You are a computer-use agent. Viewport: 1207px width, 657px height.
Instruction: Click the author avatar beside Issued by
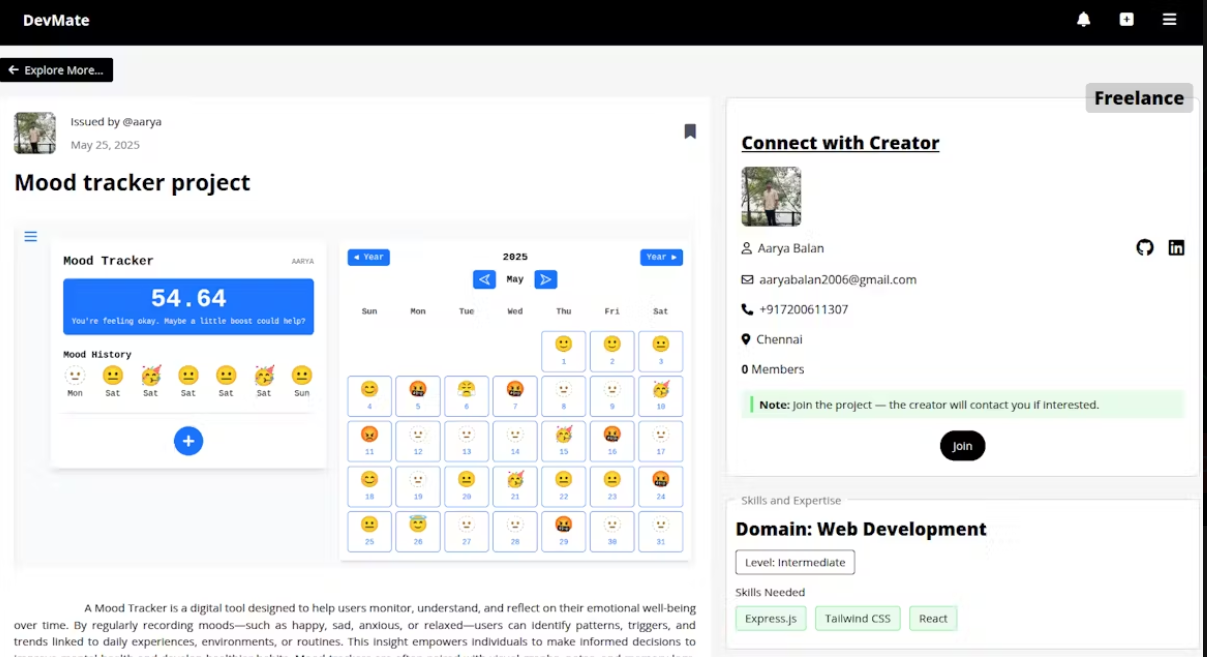point(35,133)
